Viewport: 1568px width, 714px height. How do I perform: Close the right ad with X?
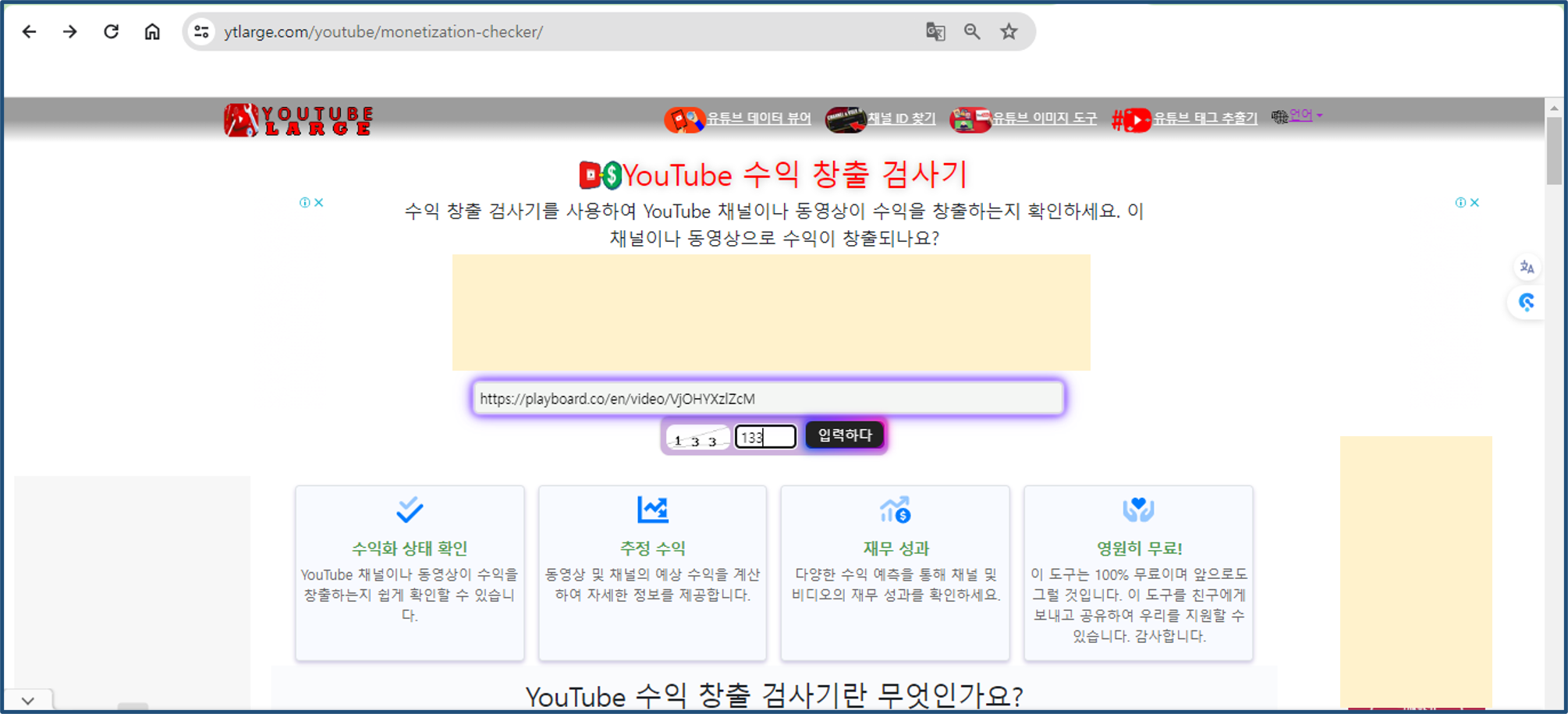[x=1474, y=202]
